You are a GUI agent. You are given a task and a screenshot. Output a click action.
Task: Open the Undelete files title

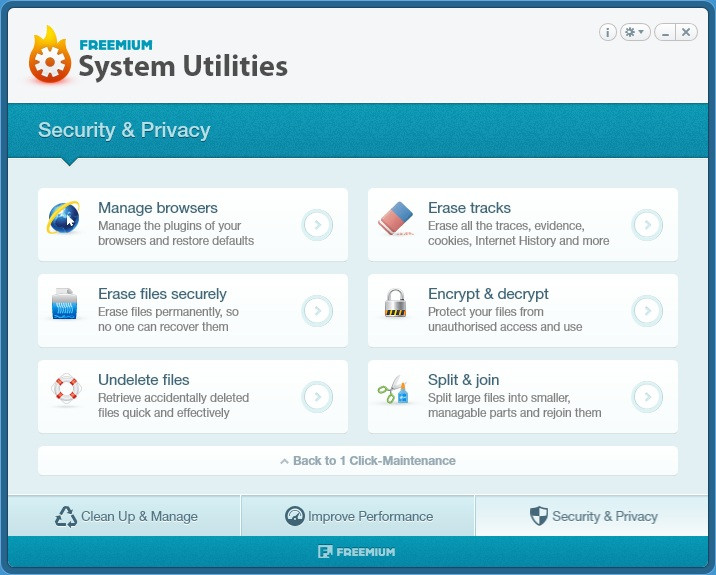pos(144,380)
